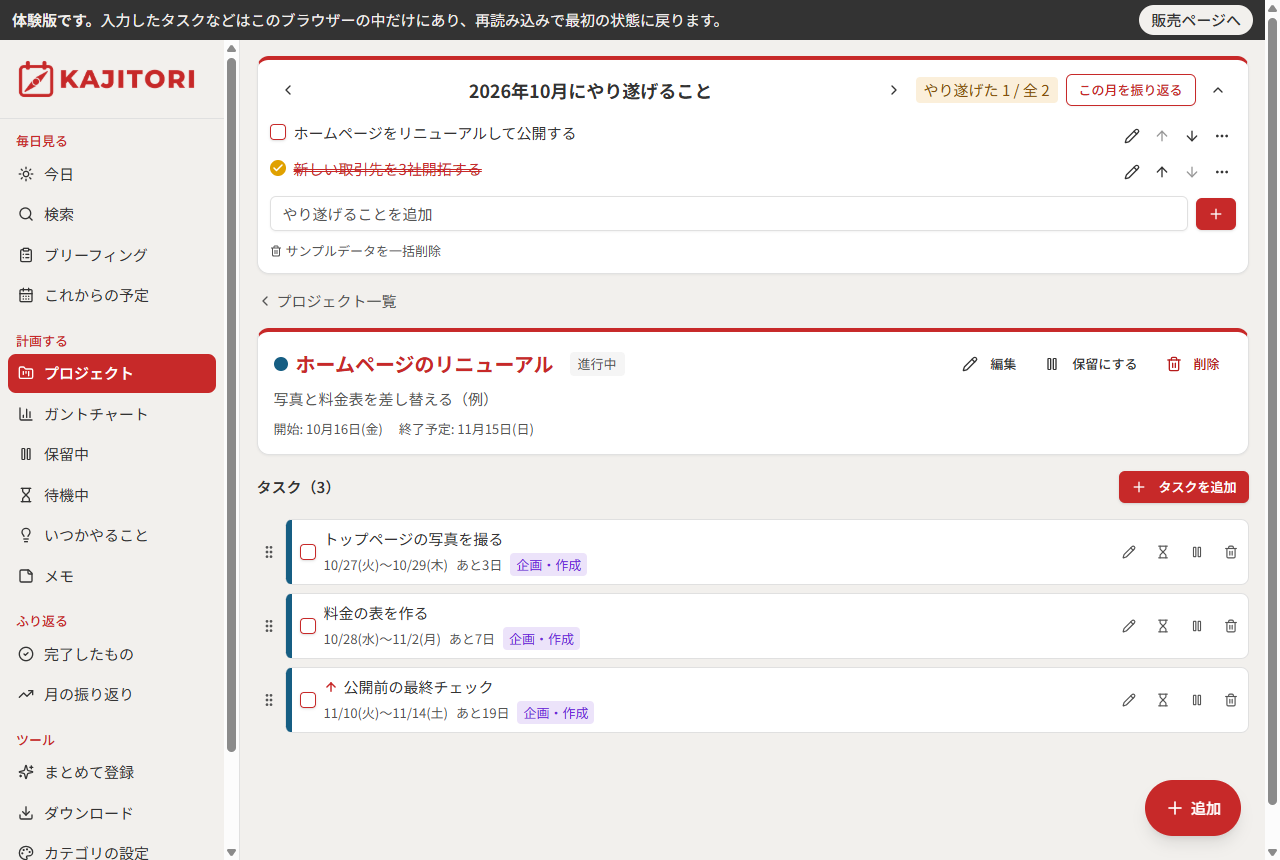This screenshot has height=860, width=1280.
Task: Move 新しい取引先を3社開拓する goal up
Action: tap(1162, 172)
